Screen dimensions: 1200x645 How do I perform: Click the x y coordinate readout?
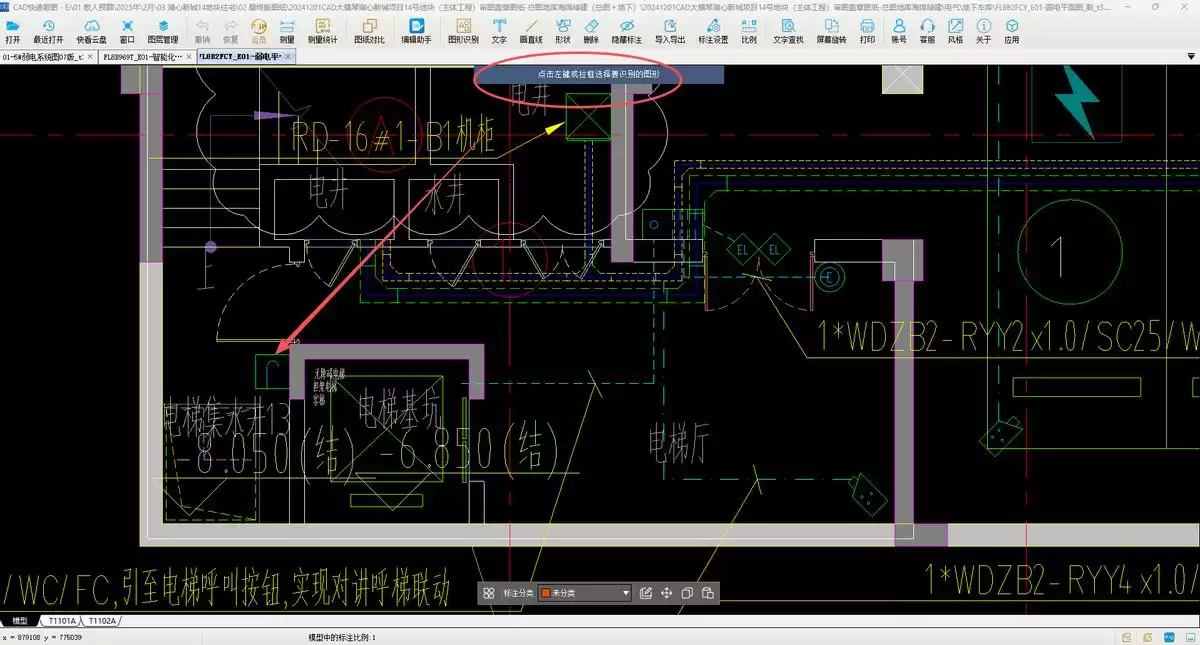pyautogui.click(x=43, y=637)
